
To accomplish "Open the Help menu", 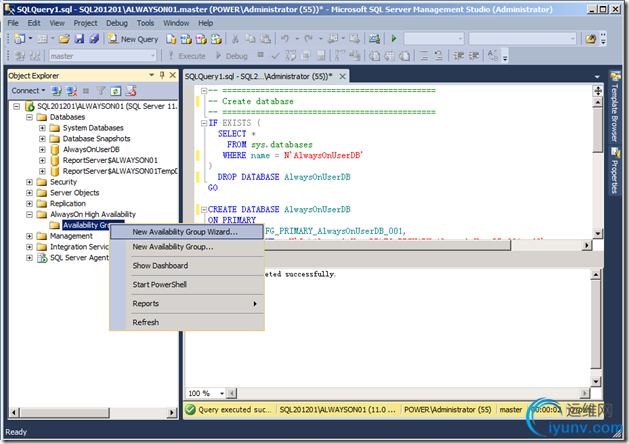I will point(205,23).
